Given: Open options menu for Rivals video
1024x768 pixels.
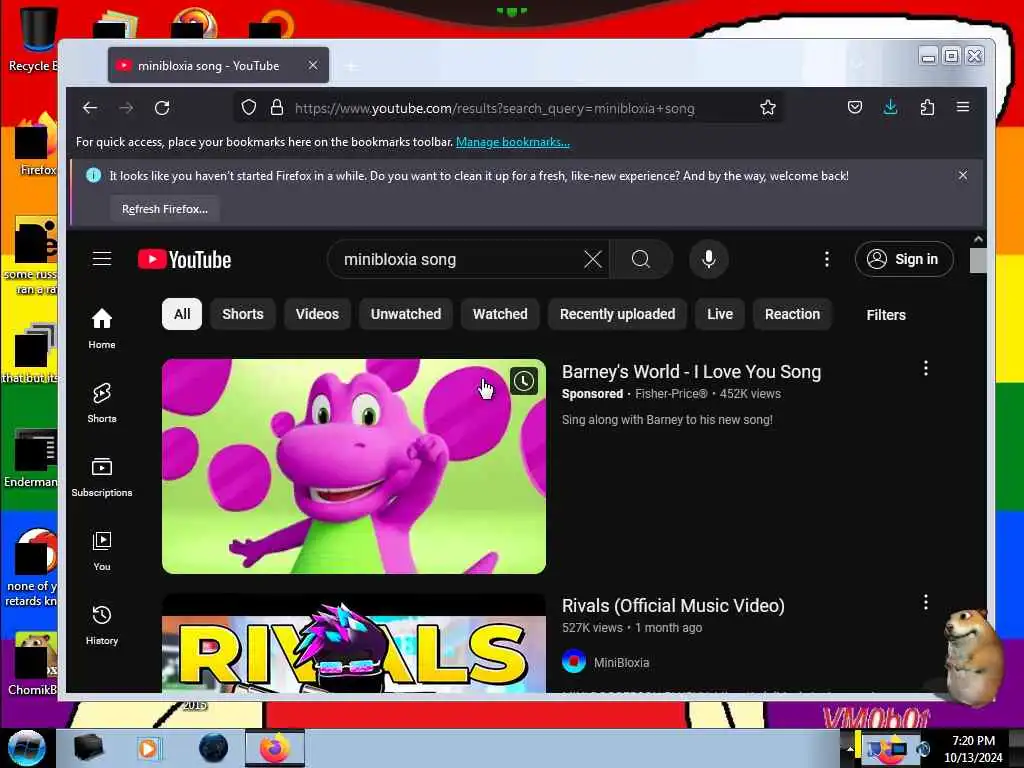Looking at the screenshot, I should [925, 602].
